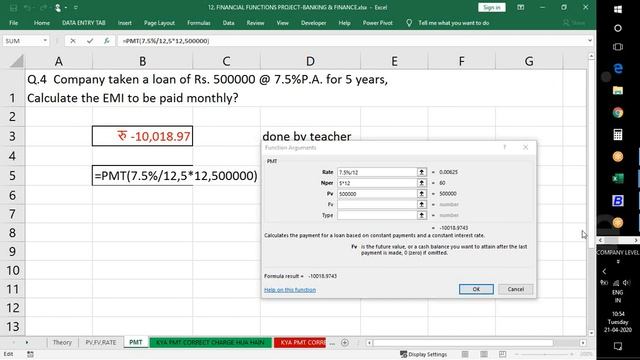Open 'Help on this function' link
The width and height of the screenshot is (640, 360).
click(x=290, y=290)
